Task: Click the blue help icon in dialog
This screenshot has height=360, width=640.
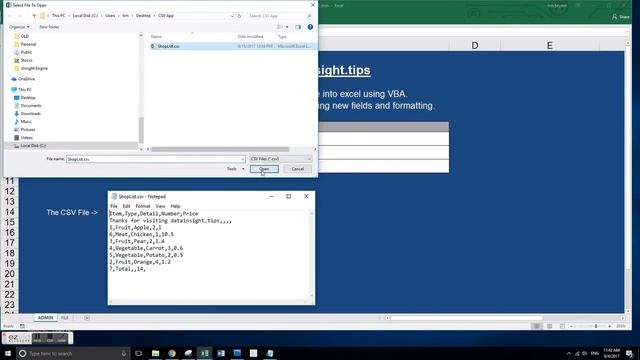Action: 310,27
